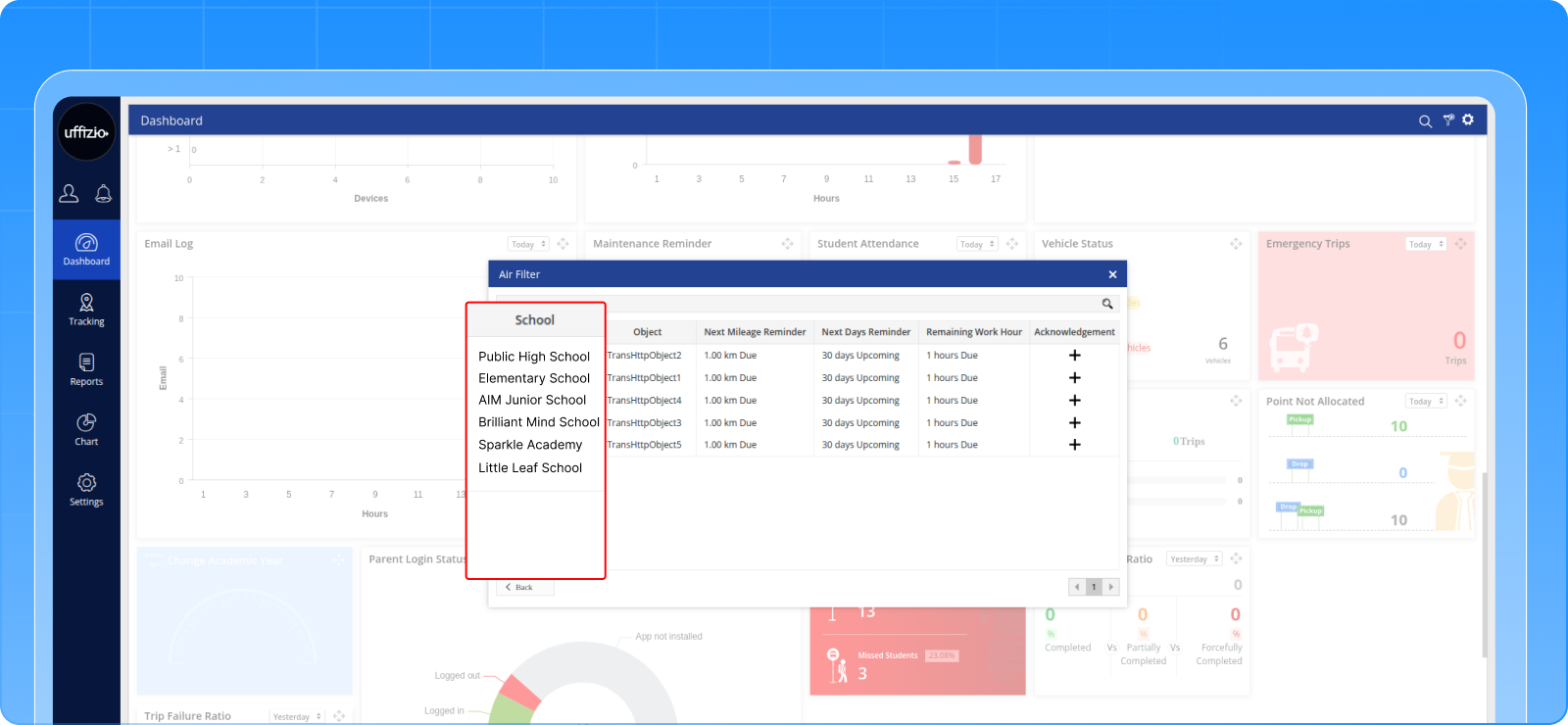Open the Chart section in sidebar

pos(86,429)
